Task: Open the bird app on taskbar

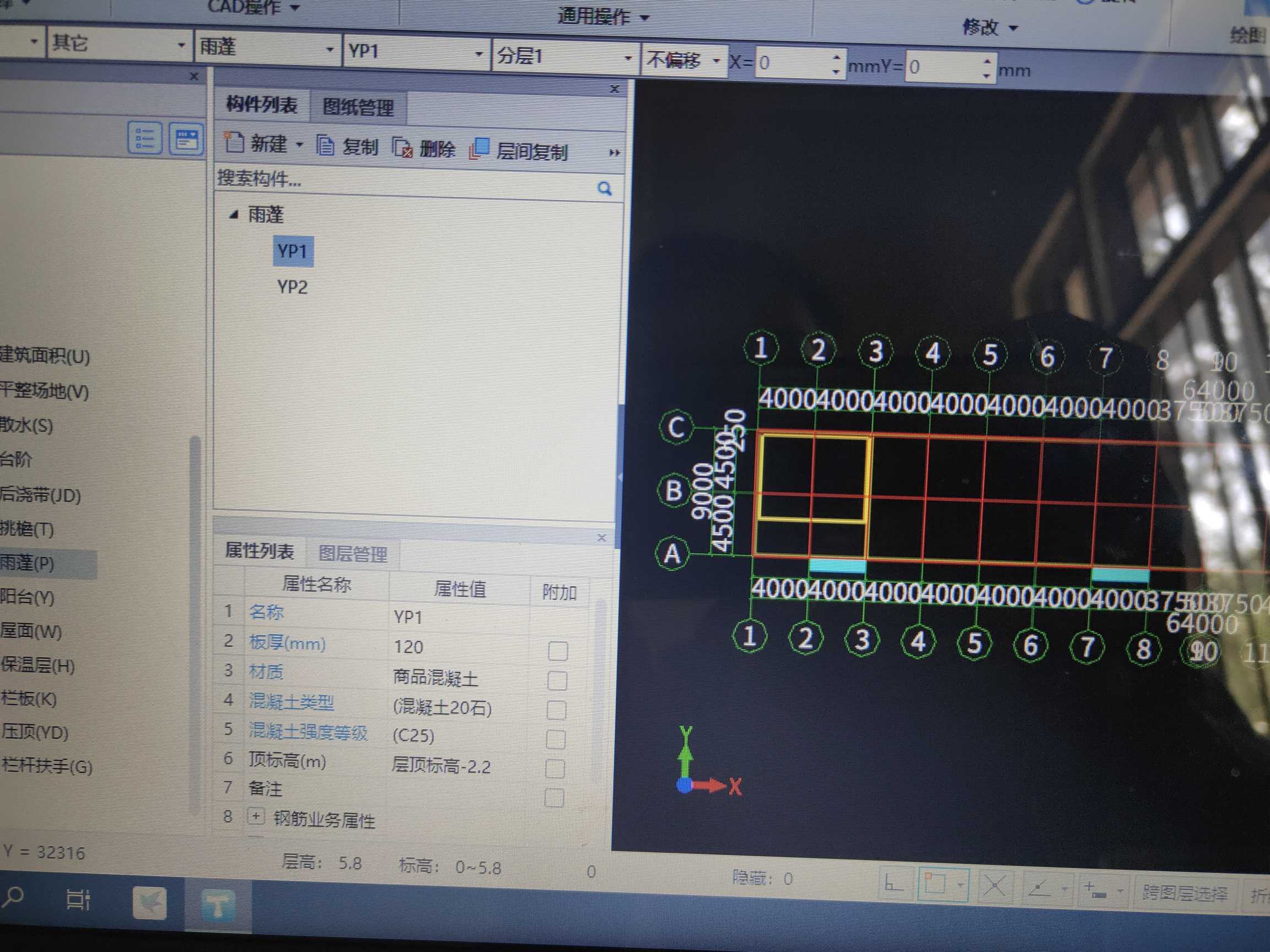Action: 150,902
